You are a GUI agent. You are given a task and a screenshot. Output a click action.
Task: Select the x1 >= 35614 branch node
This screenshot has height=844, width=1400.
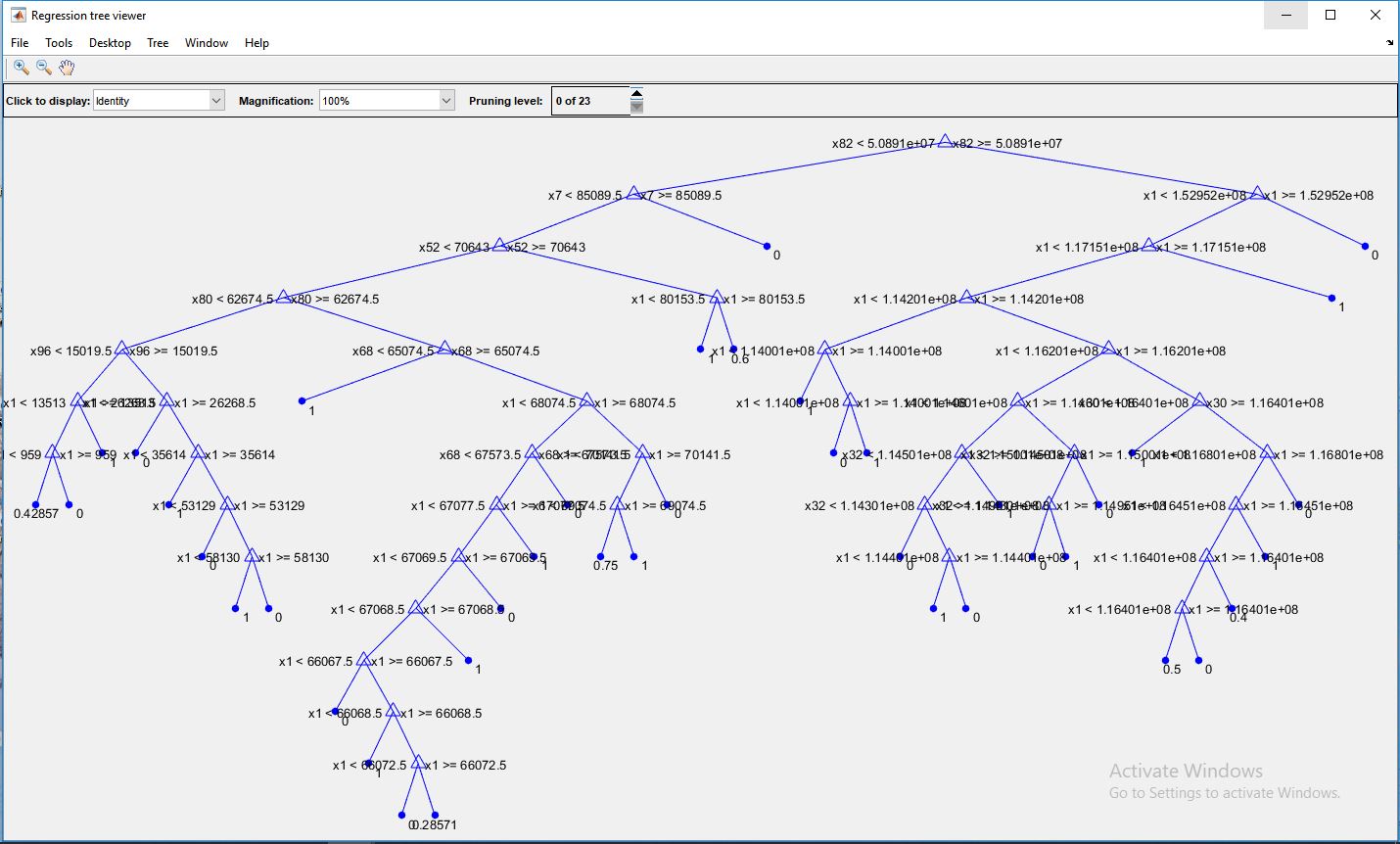tap(198, 453)
